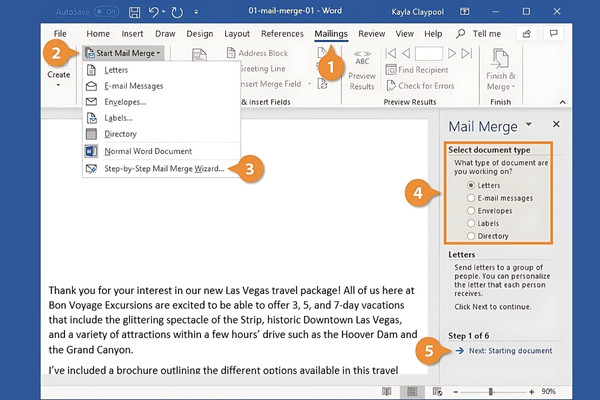Open the Design tab
The width and height of the screenshot is (600, 400).
click(x=200, y=34)
